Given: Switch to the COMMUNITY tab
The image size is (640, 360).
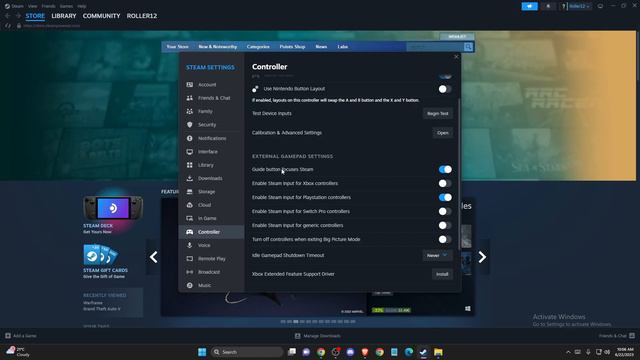Looking at the screenshot, I should coord(102,16).
